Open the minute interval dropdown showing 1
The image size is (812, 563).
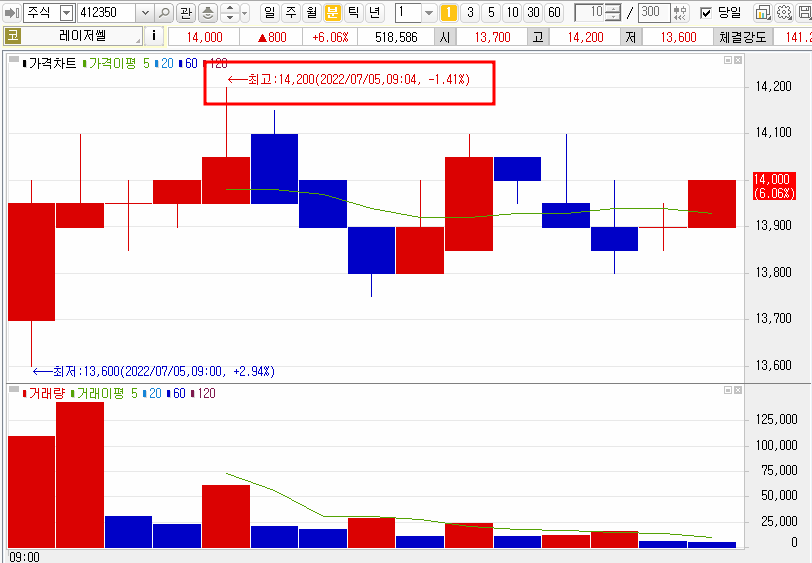[429, 12]
